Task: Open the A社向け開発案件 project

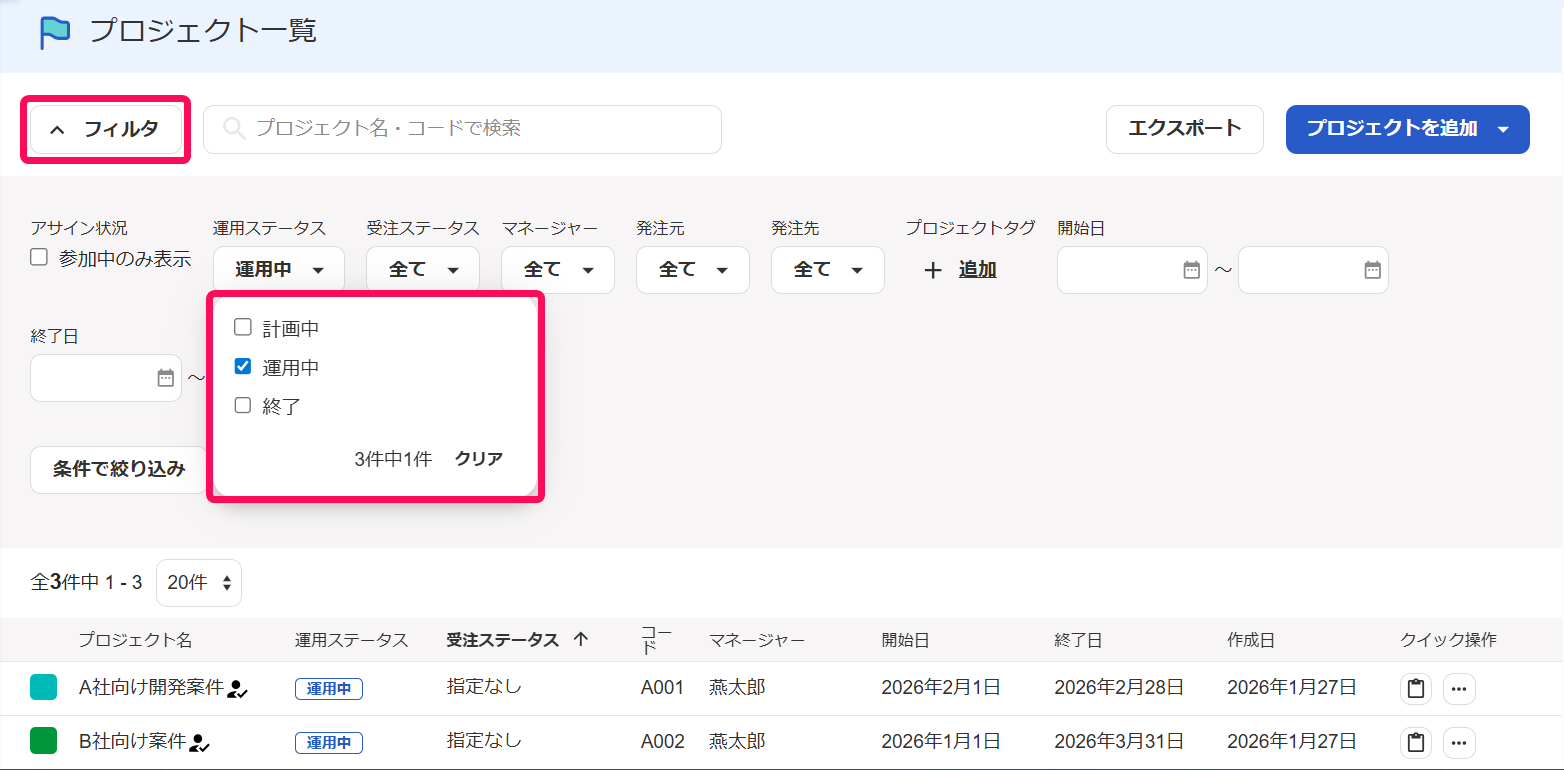Action: click(151, 688)
